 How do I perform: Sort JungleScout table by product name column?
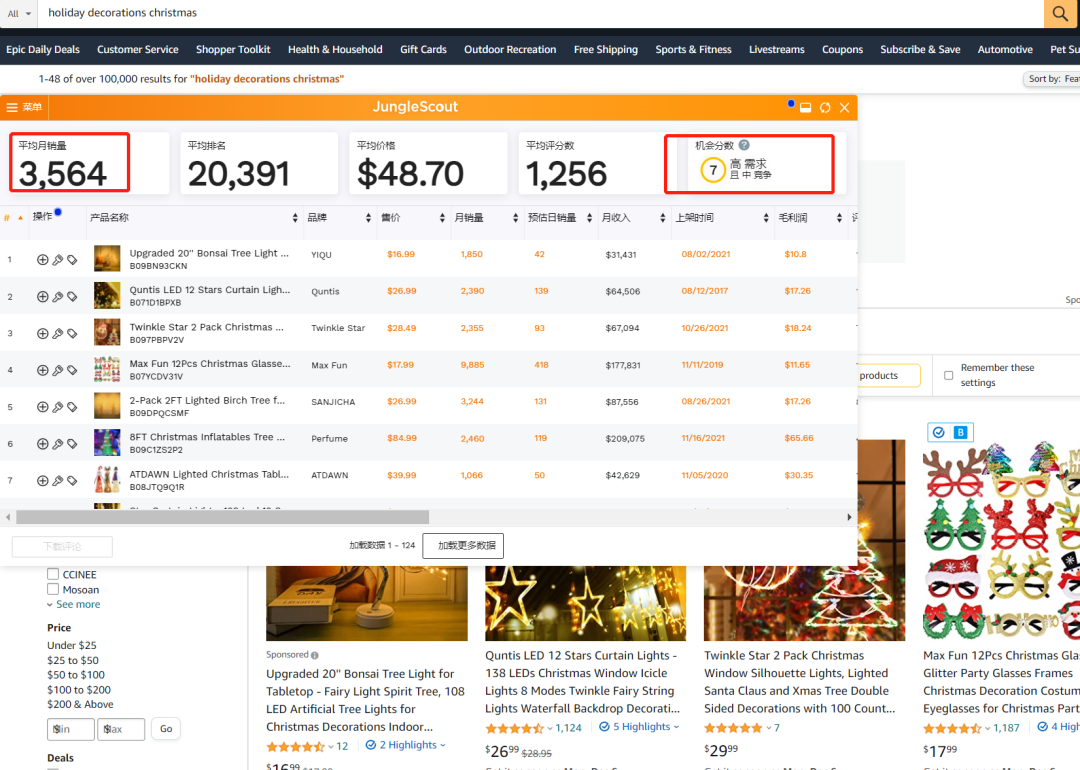[295, 218]
